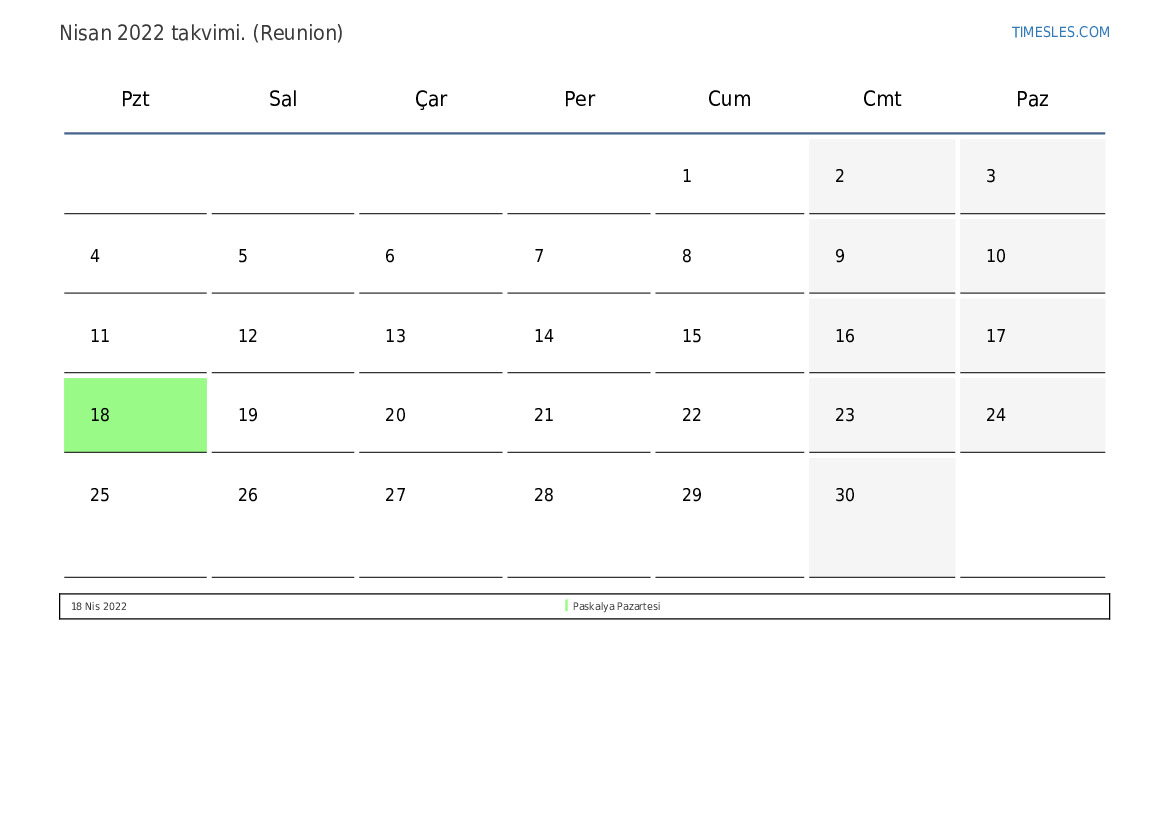
Task: Click the date 6 cell
Action: [431, 256]
